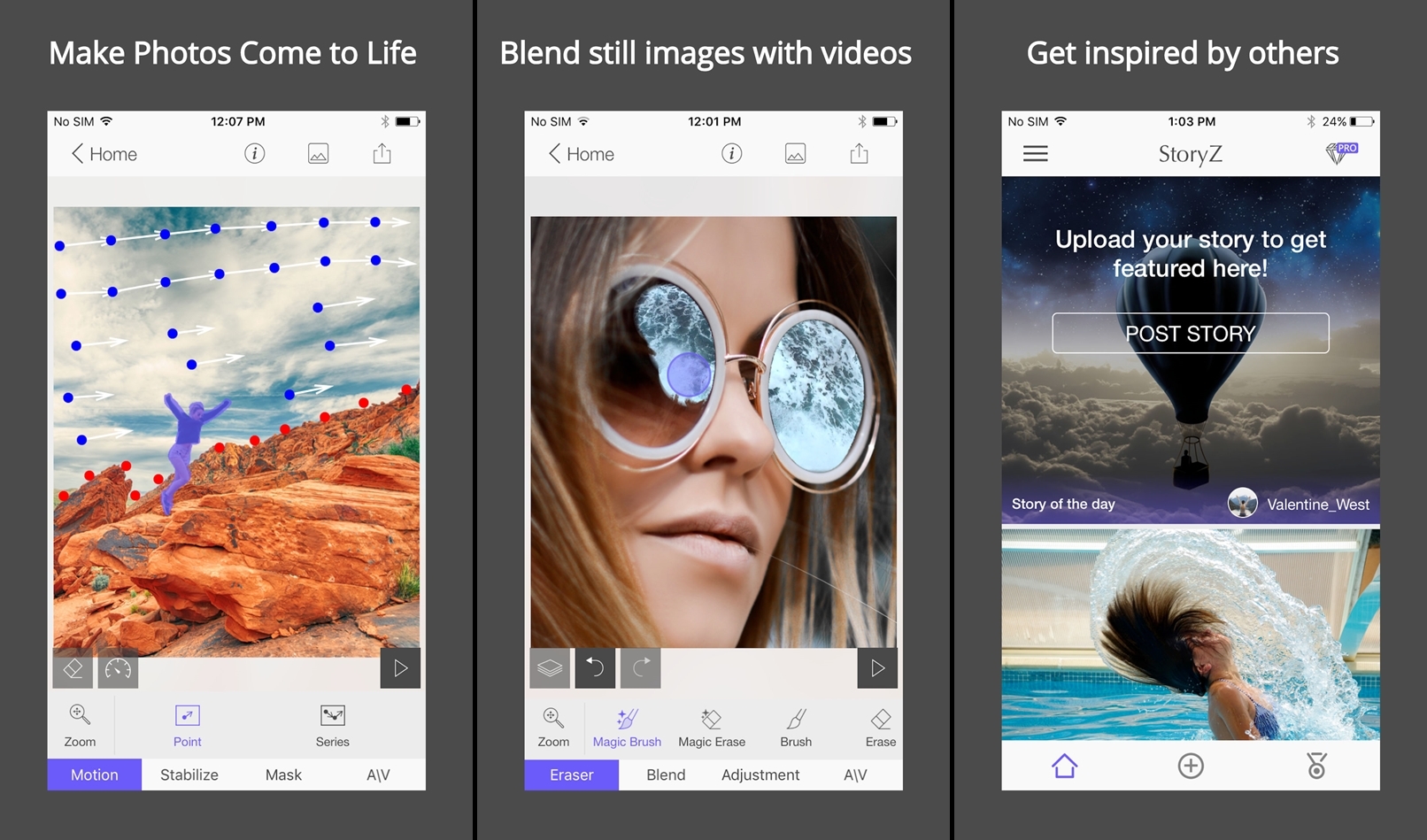This screenshot has width=1427, height=840.
Task: Open the layers icon in middle screen
Action: coord(550,667)
